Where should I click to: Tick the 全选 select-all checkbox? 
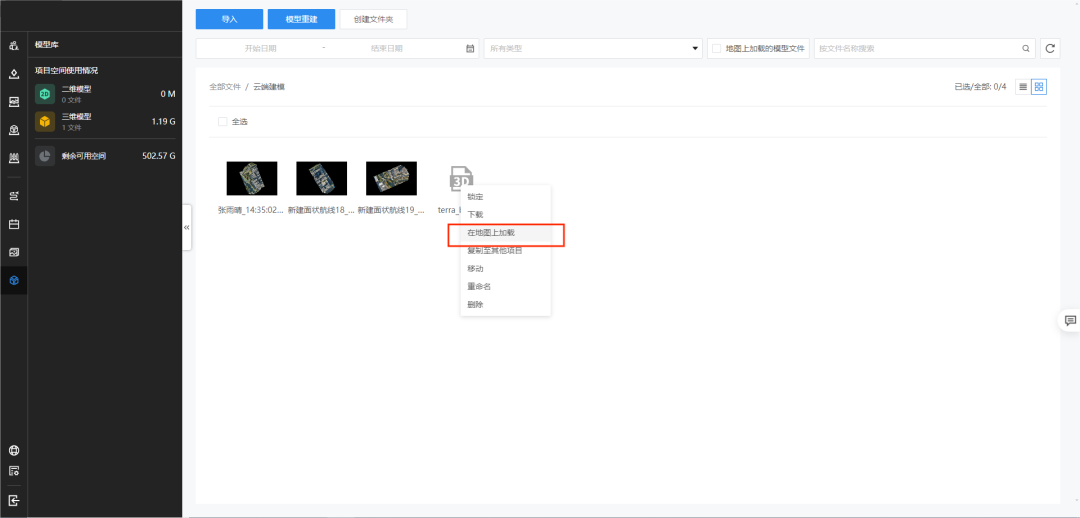point(222,121)
